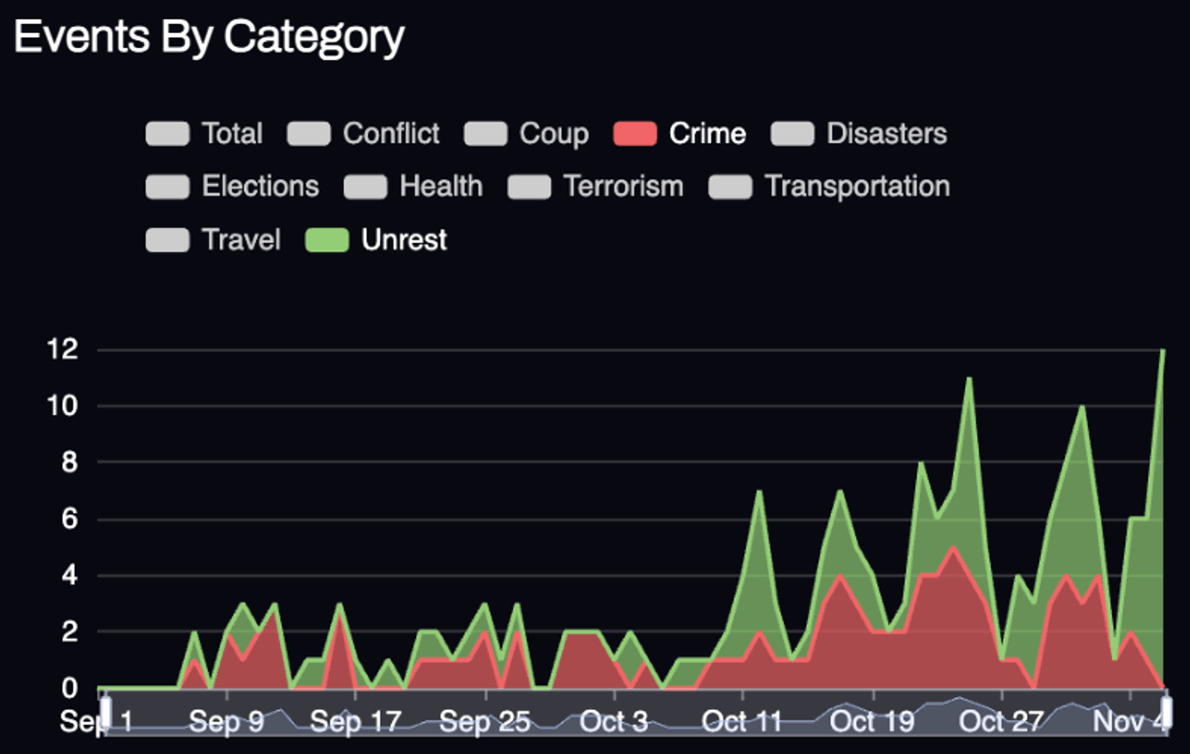Screen dimensions: 1190x754
Task: Enable the Travel legend swatch
Action: (167, 240)
